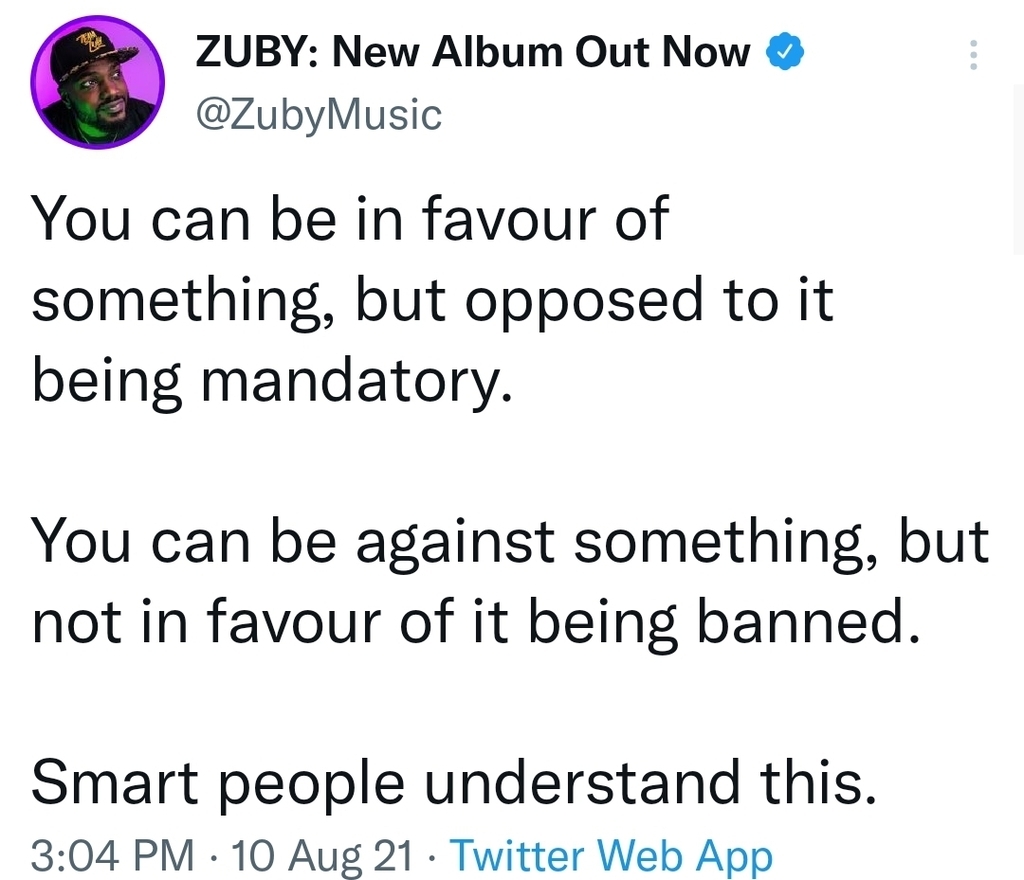The width and height of the screenshot is (1024, 880).
Task: Click the word 'against' in the tweet
Action: coord(455,545)
